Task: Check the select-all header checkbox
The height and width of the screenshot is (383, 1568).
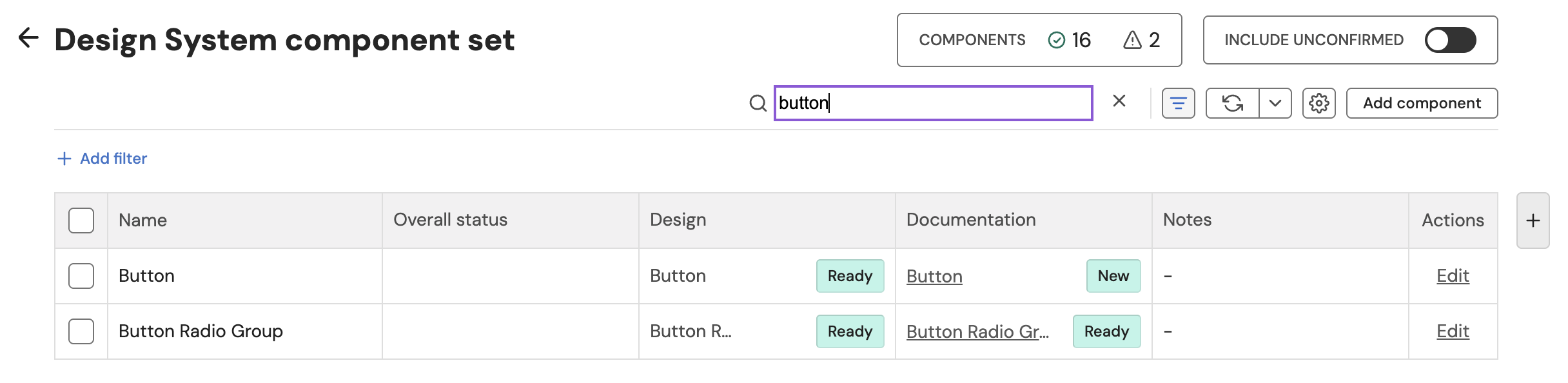Action: pos(81,221)
